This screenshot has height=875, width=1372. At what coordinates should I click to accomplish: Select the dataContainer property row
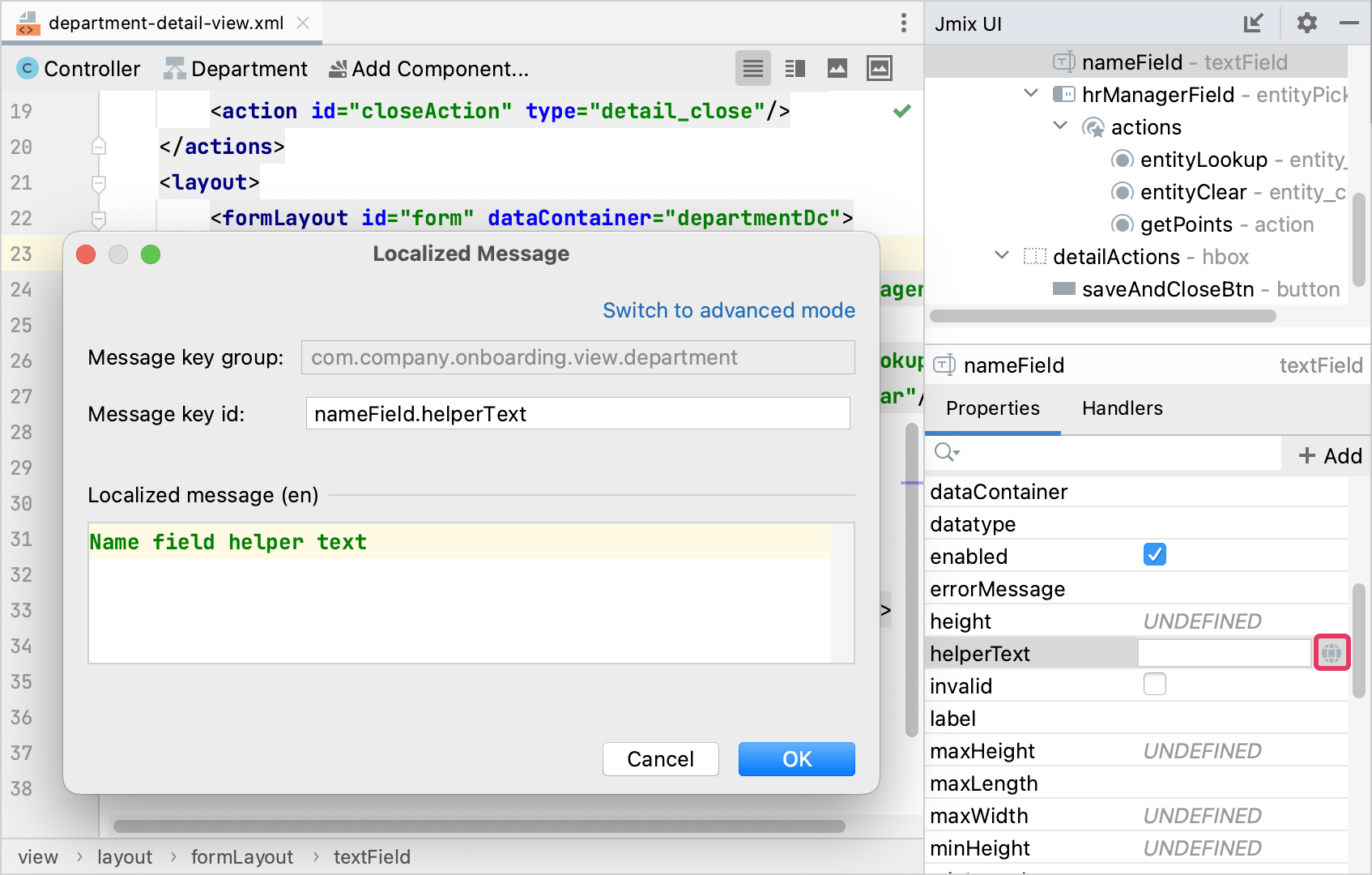[1136, 492]
